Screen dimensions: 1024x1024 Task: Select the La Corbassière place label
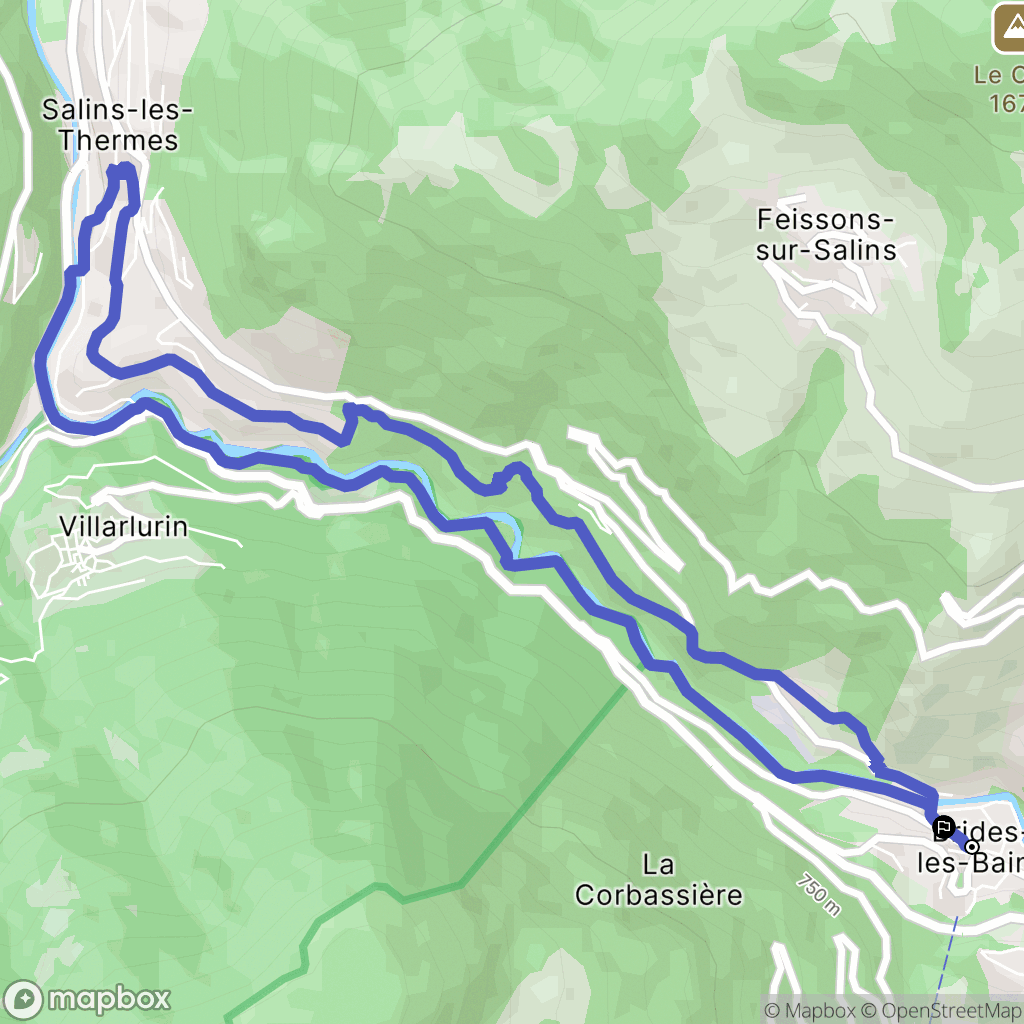point(658,880)
